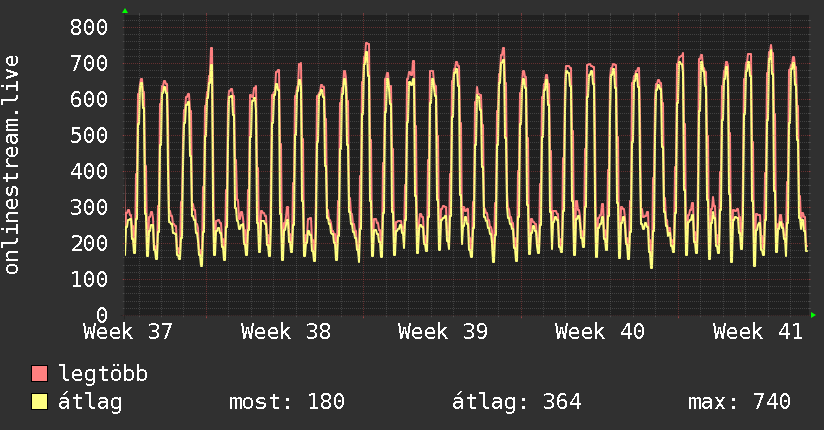This screenshot has width=824, height=430.
Task: Click the onlinestream.live vertical axis title
Action: [12, 165]
